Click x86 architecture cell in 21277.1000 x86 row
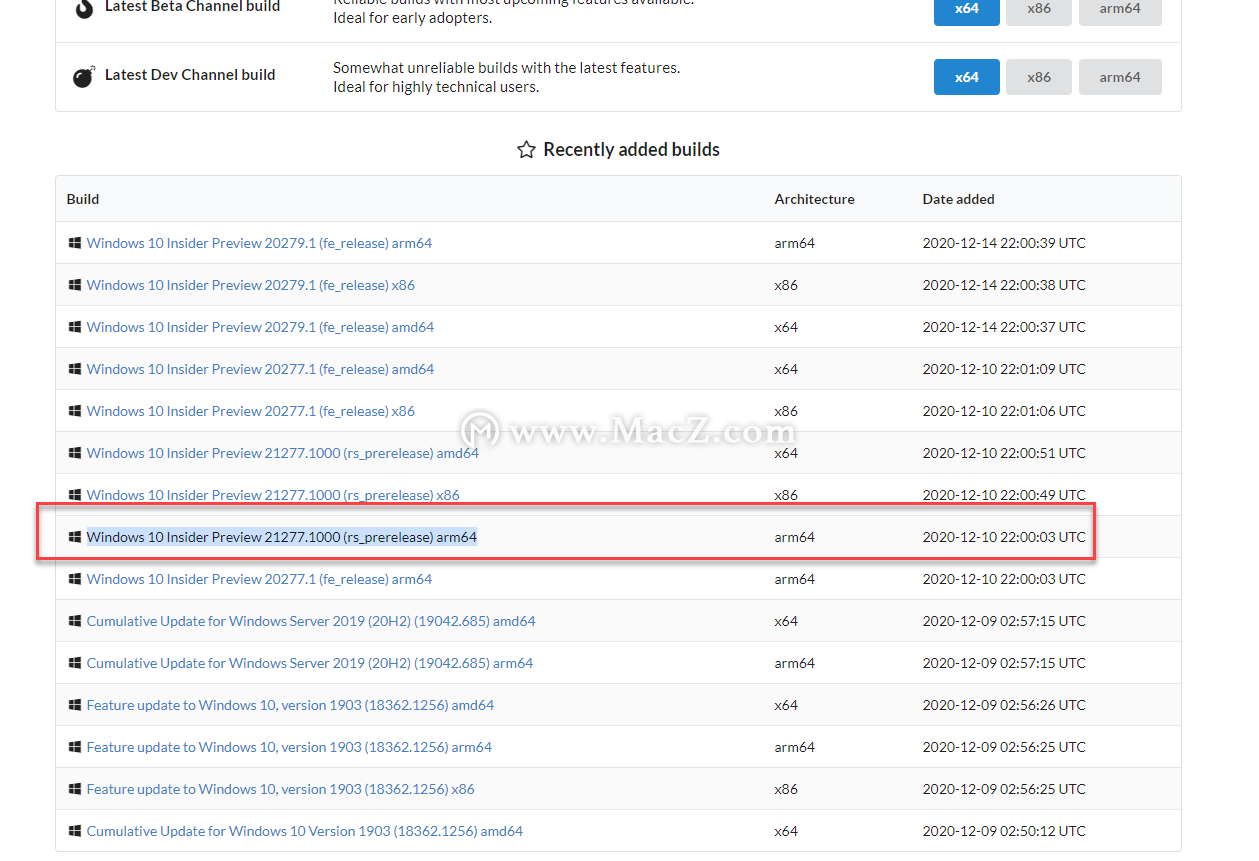Screen dimensions: 1259x861 click(x=786, y=495)
